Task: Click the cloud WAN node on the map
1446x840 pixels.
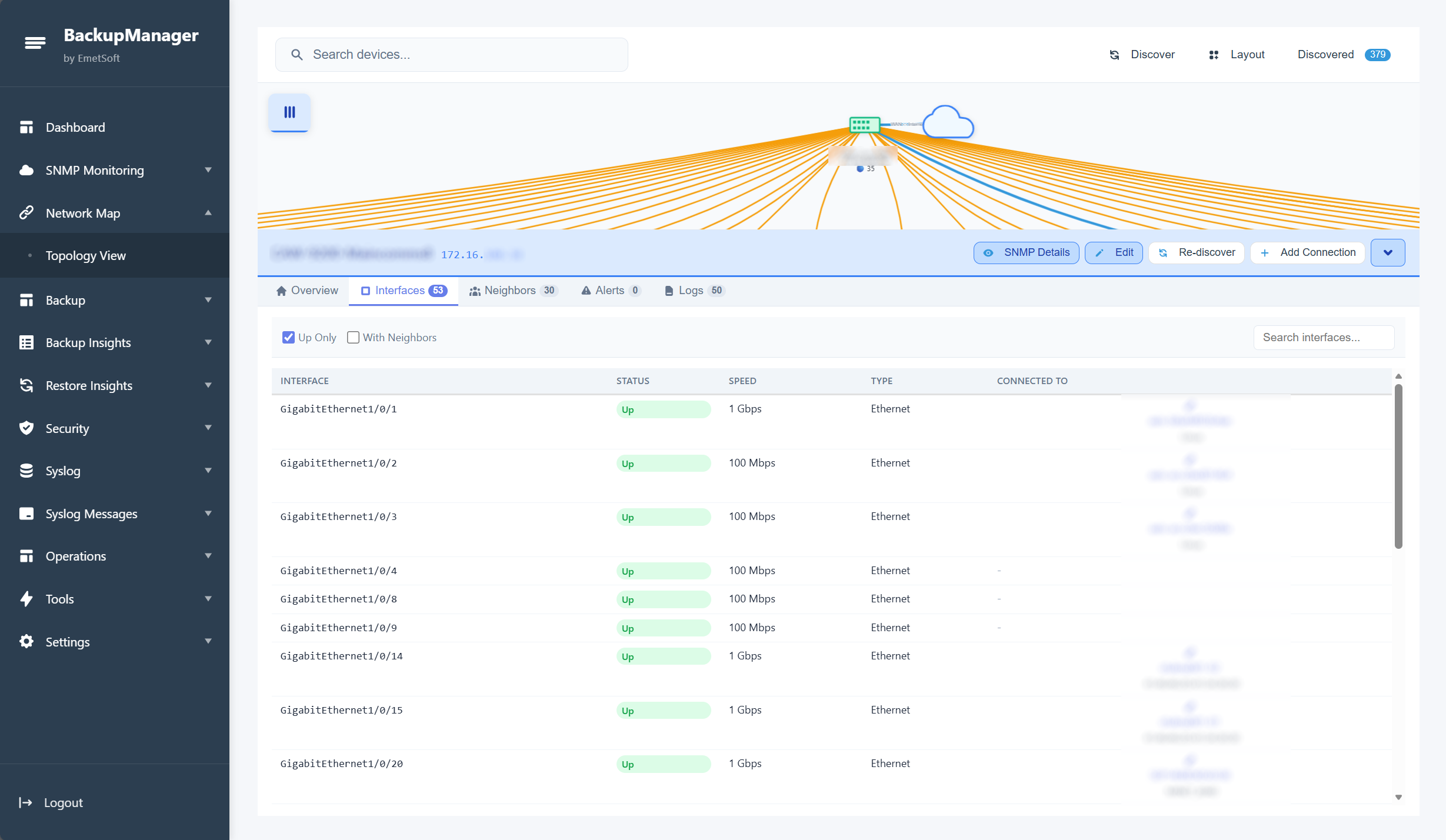Action: (948, 122)
